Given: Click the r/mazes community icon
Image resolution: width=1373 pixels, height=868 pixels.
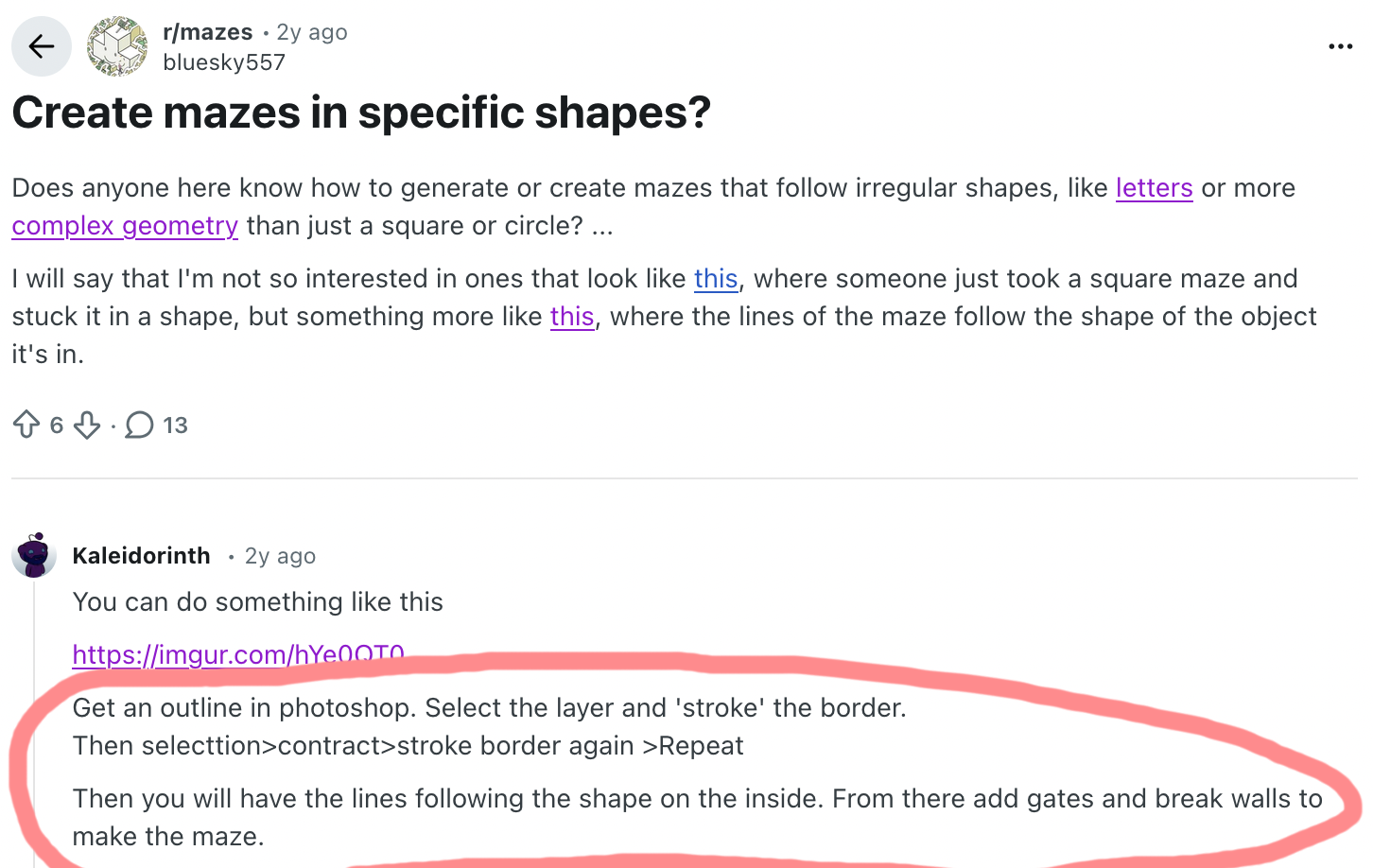Looking at the screenshot, I should (116, 45).
